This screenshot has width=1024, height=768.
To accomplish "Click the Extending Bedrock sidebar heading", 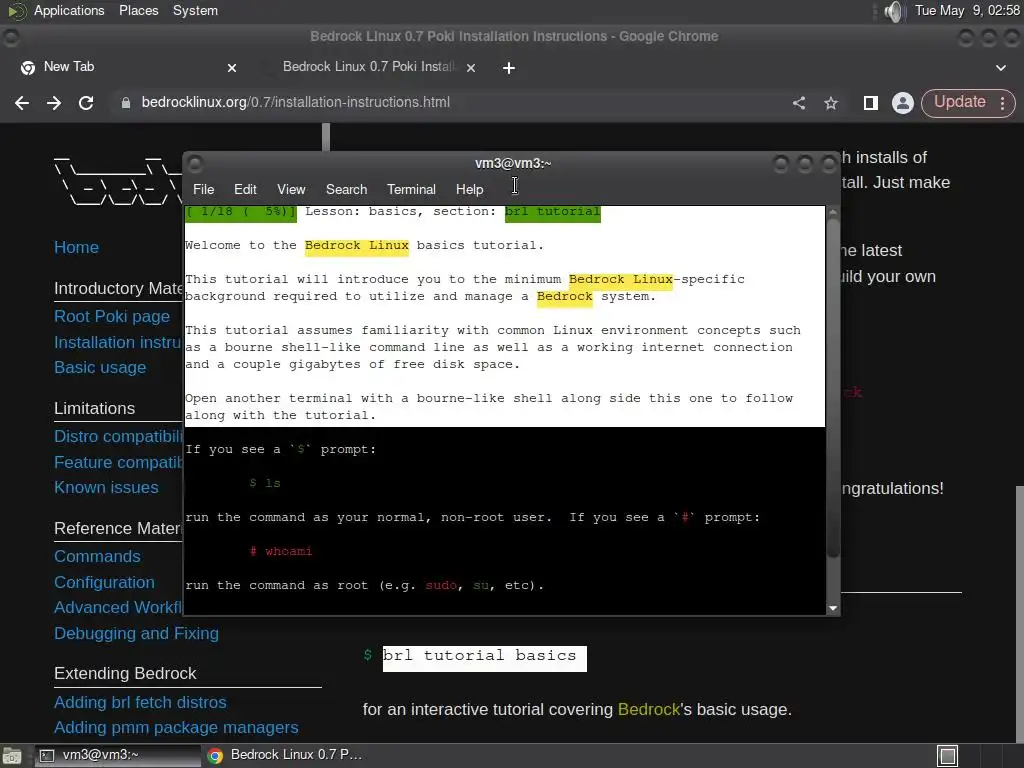I will coord(125,673).
